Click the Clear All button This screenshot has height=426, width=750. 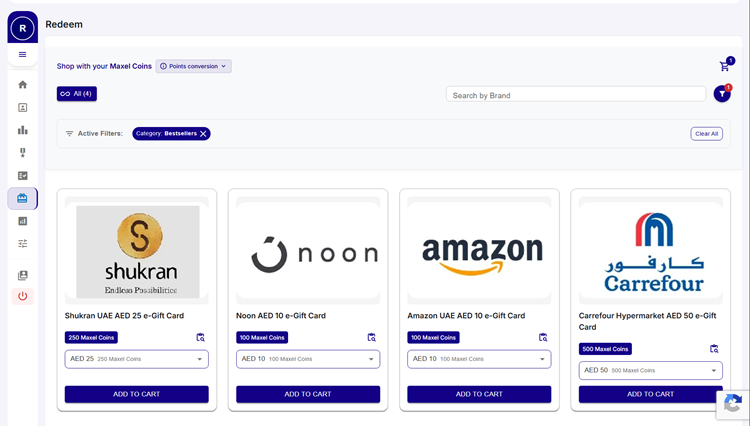[706, 134]
